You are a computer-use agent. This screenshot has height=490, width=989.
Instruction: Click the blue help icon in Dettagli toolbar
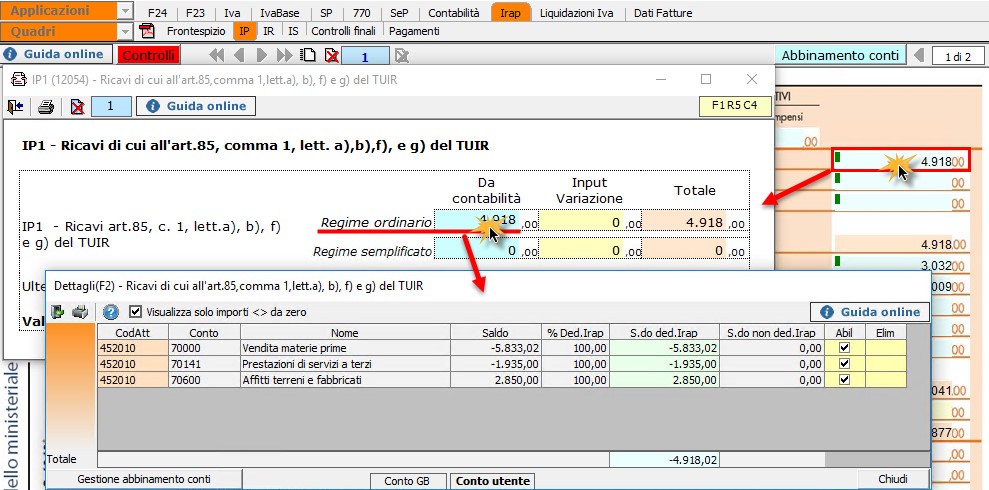click(111, 312)
